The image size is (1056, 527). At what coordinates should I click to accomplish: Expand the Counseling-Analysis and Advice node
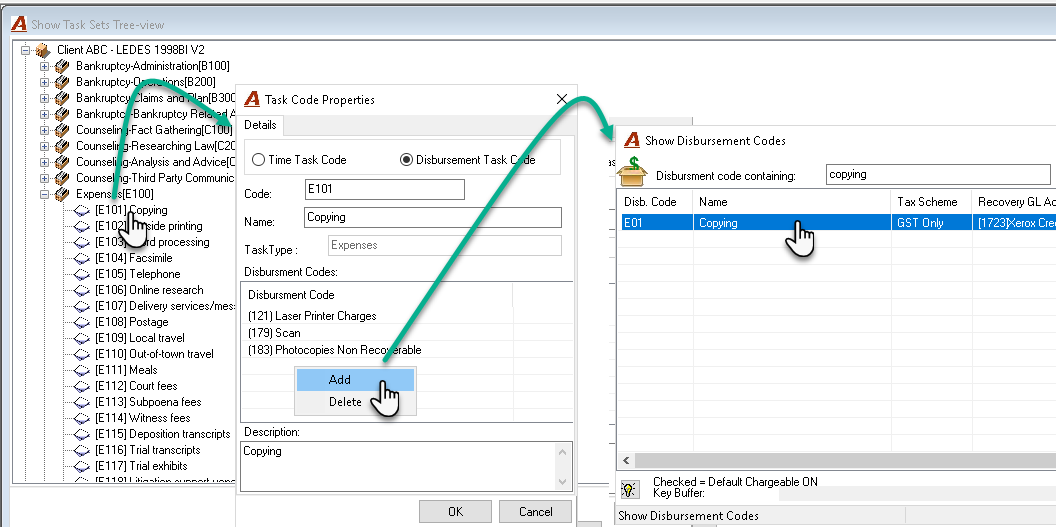(44, 162)
